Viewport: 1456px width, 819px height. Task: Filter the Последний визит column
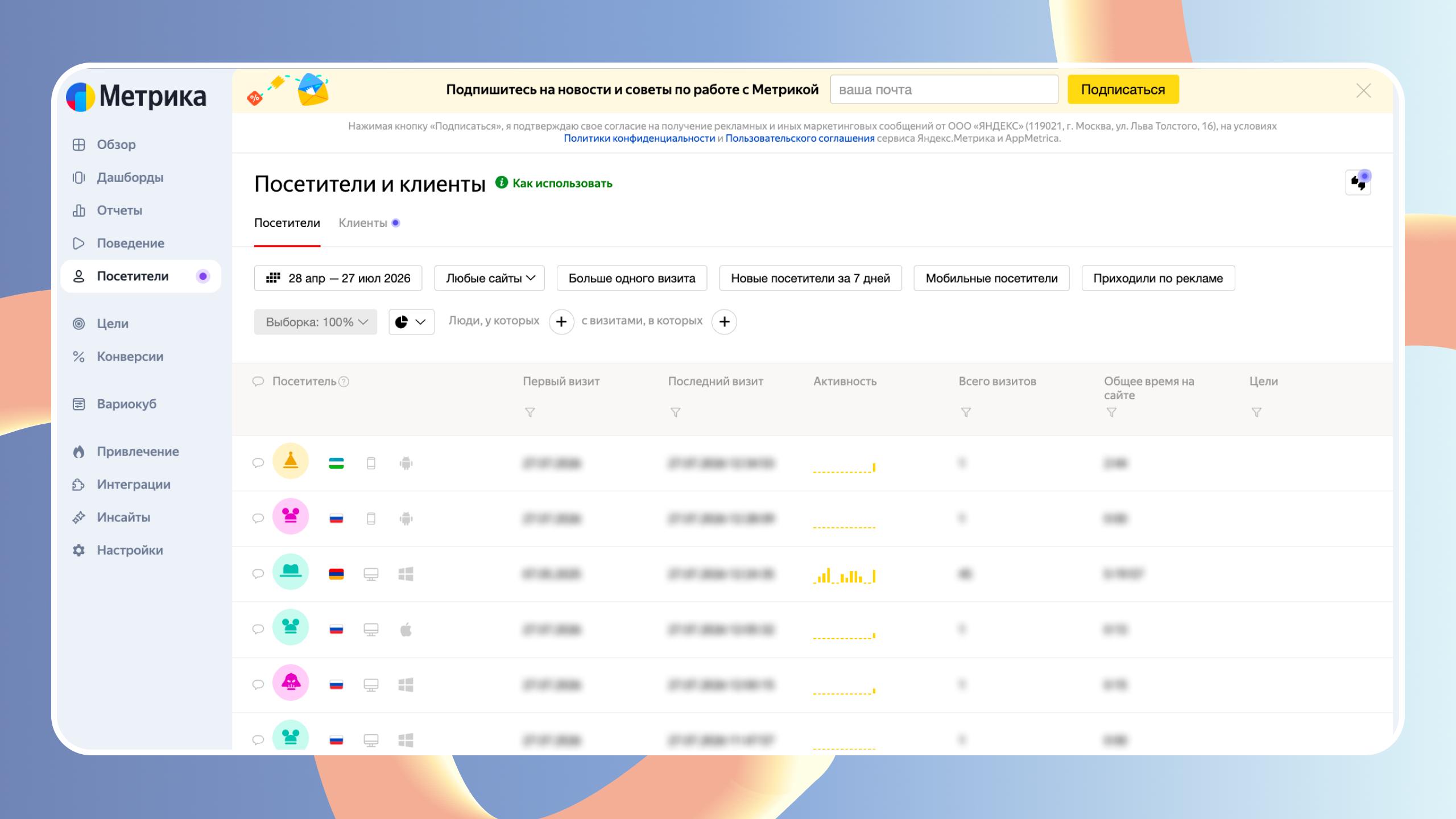[675, 412]
